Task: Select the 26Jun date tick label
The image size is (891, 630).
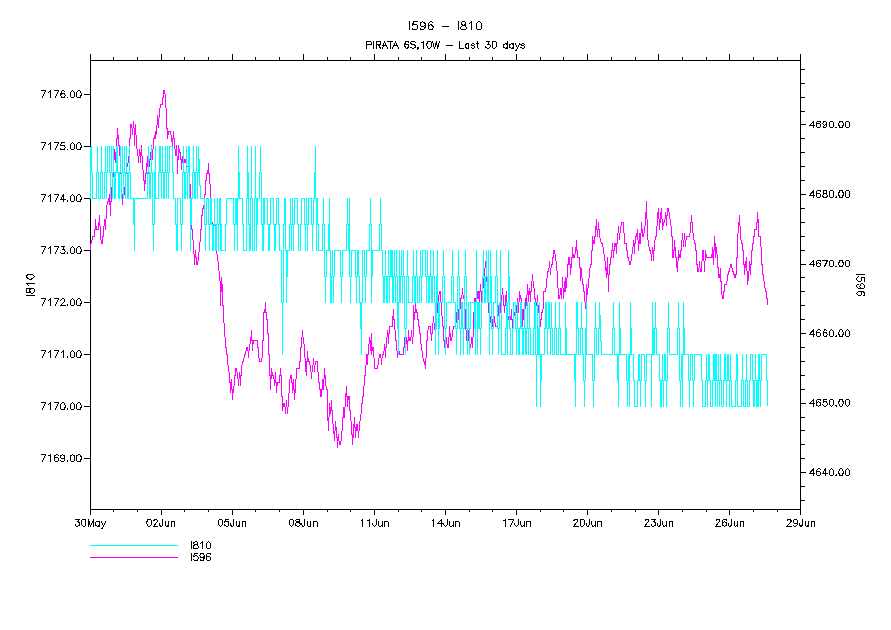Action: [729, 522]
